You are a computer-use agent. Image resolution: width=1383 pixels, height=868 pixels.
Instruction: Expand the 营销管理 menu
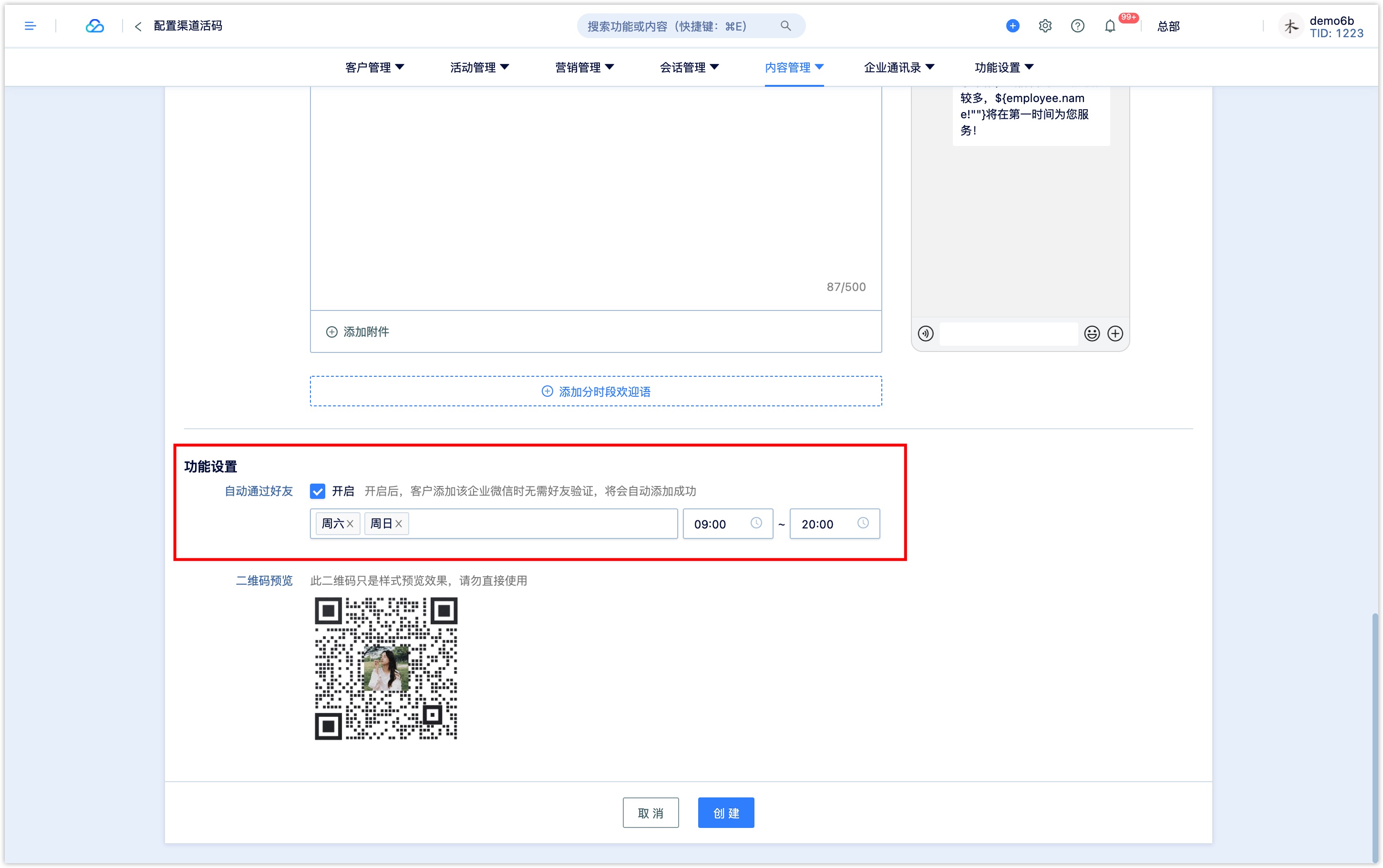[585, 67]
